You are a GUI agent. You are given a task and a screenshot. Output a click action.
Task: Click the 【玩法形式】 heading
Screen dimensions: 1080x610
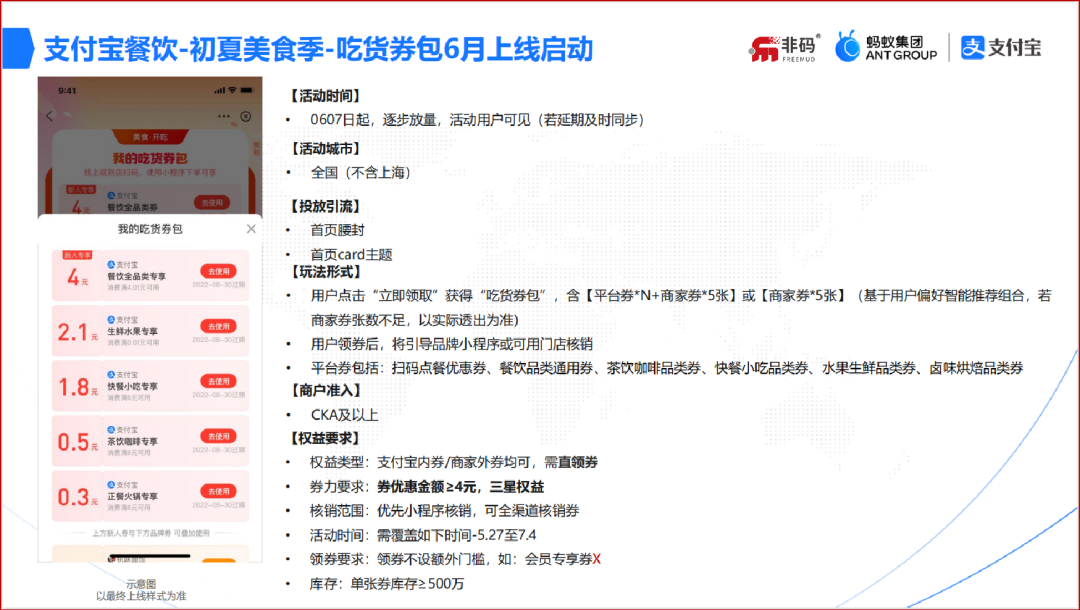324,272
